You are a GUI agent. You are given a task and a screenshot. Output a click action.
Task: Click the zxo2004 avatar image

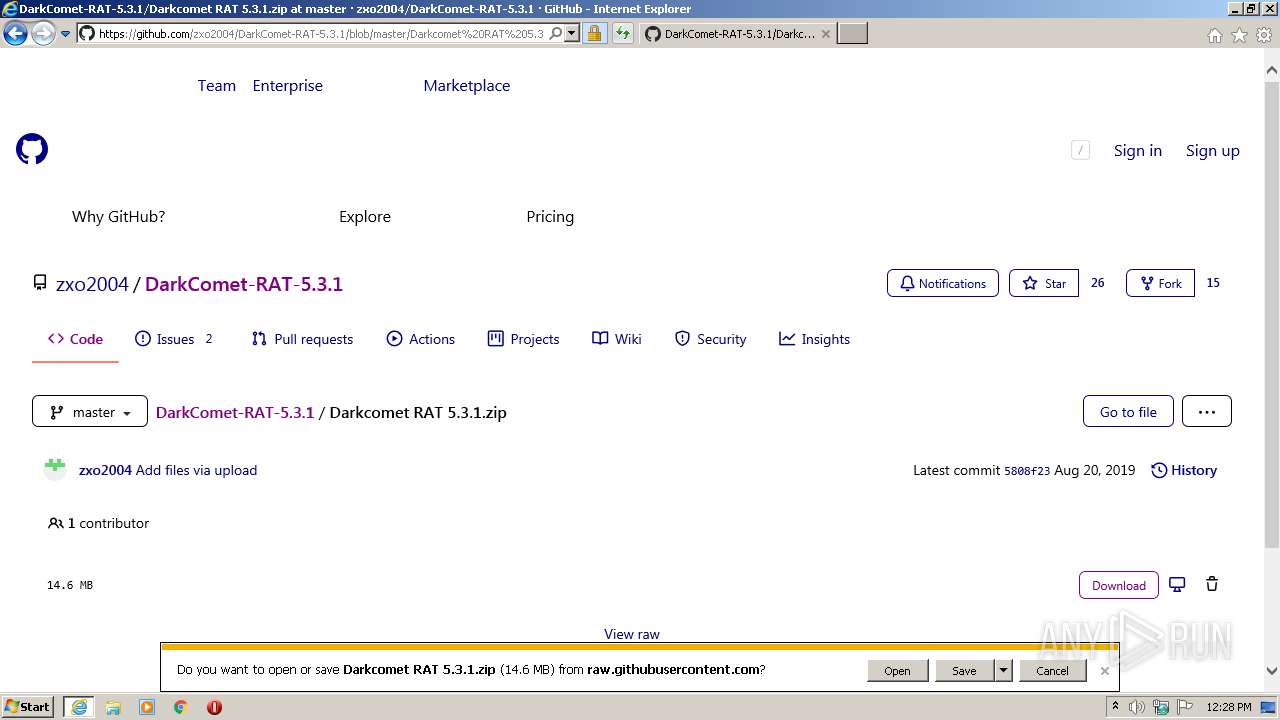[x=55, y=469]
